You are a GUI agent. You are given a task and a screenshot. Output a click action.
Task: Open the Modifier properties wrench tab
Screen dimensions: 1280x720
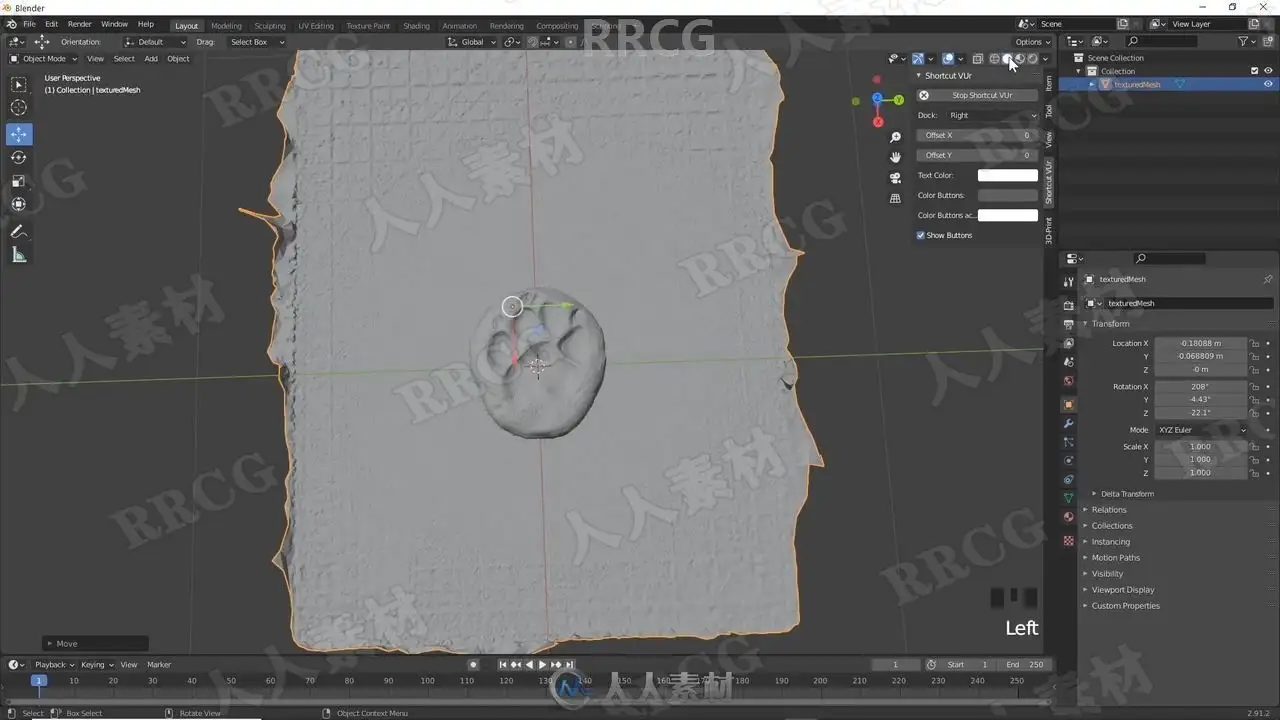[x=1069, y=423]
